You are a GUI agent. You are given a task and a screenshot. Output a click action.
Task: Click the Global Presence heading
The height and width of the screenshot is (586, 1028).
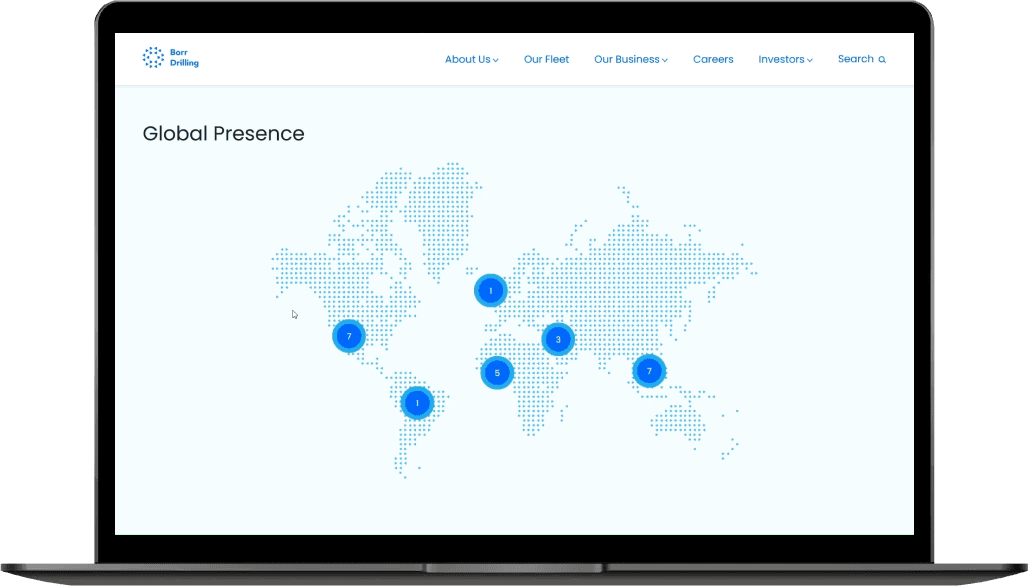224,133
